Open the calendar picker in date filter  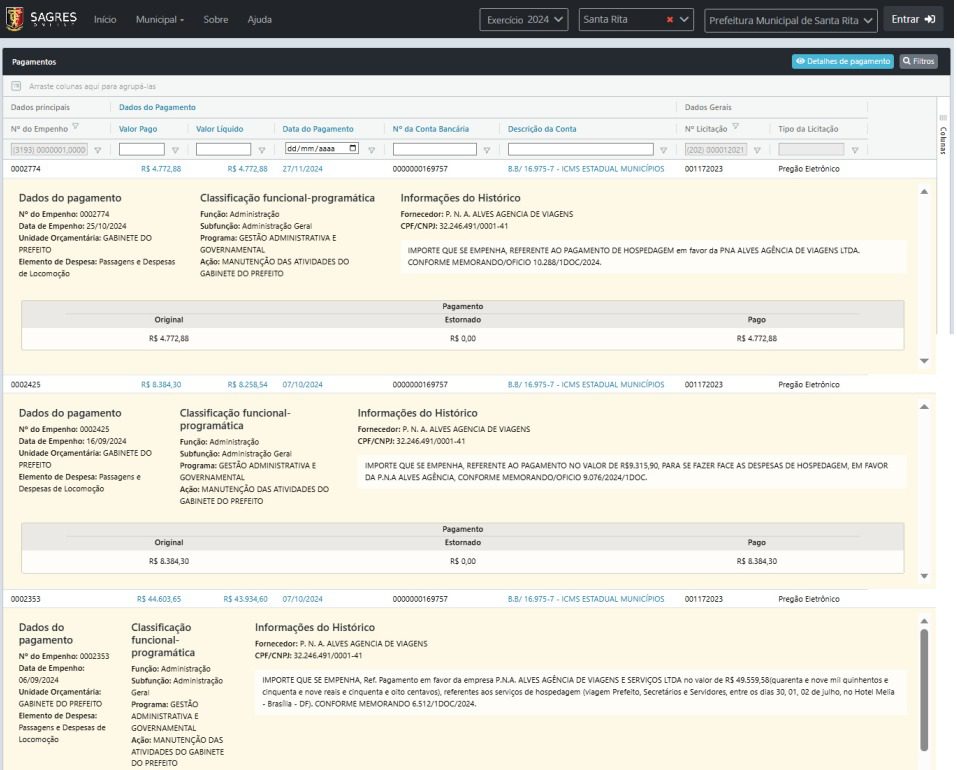(353, 148)
